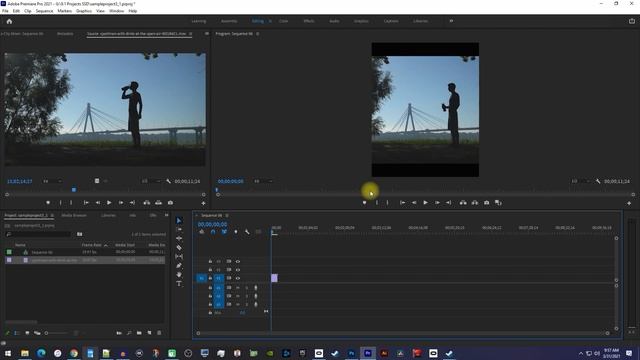Switch Project panel to list view

pyautogui.click(x=17, y=333)
